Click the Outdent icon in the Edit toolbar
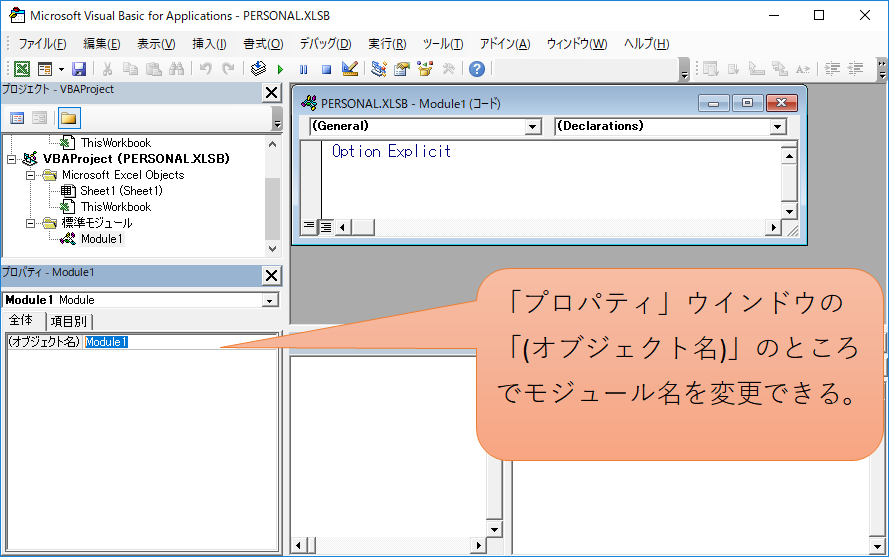The width and height of the screenshot is (889, 557). pos(856,69)
